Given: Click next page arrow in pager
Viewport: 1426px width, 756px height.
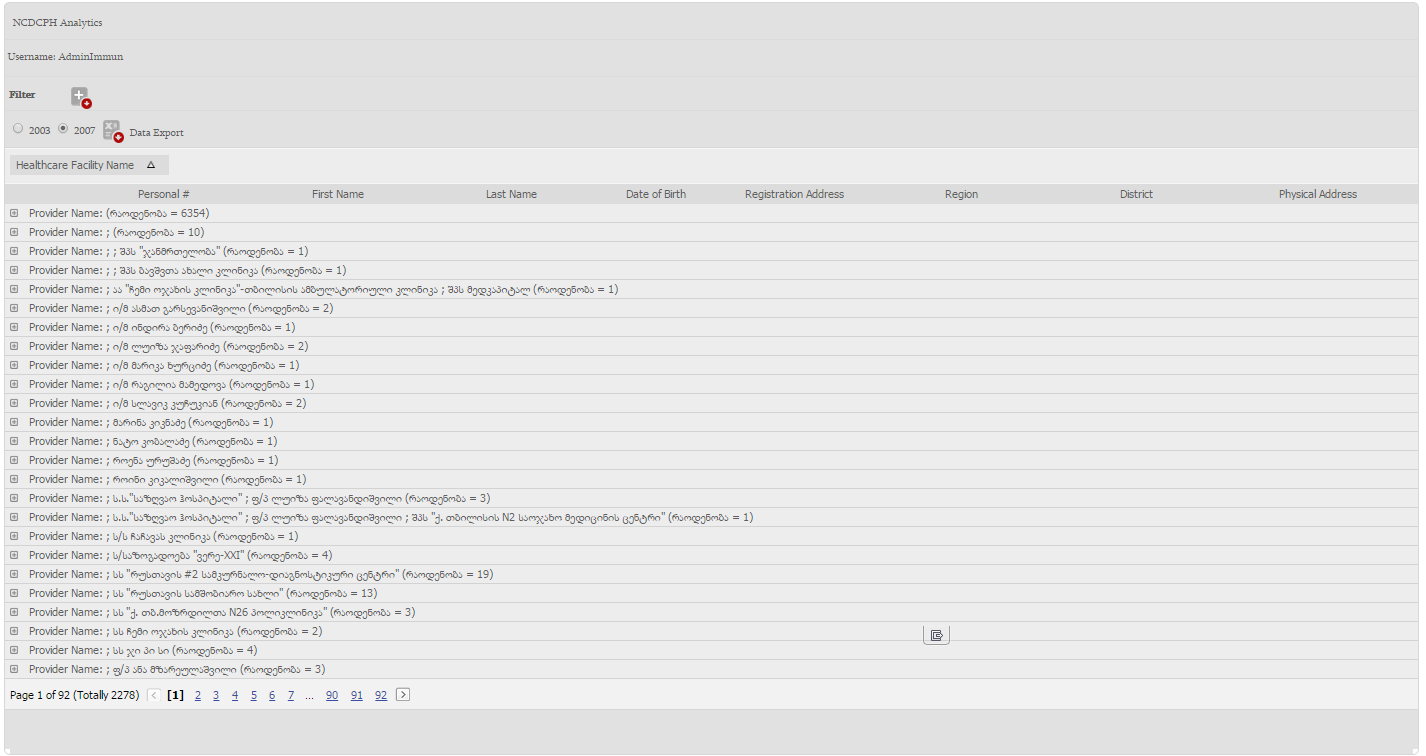Looking at the screenshot, I should 403,695.
